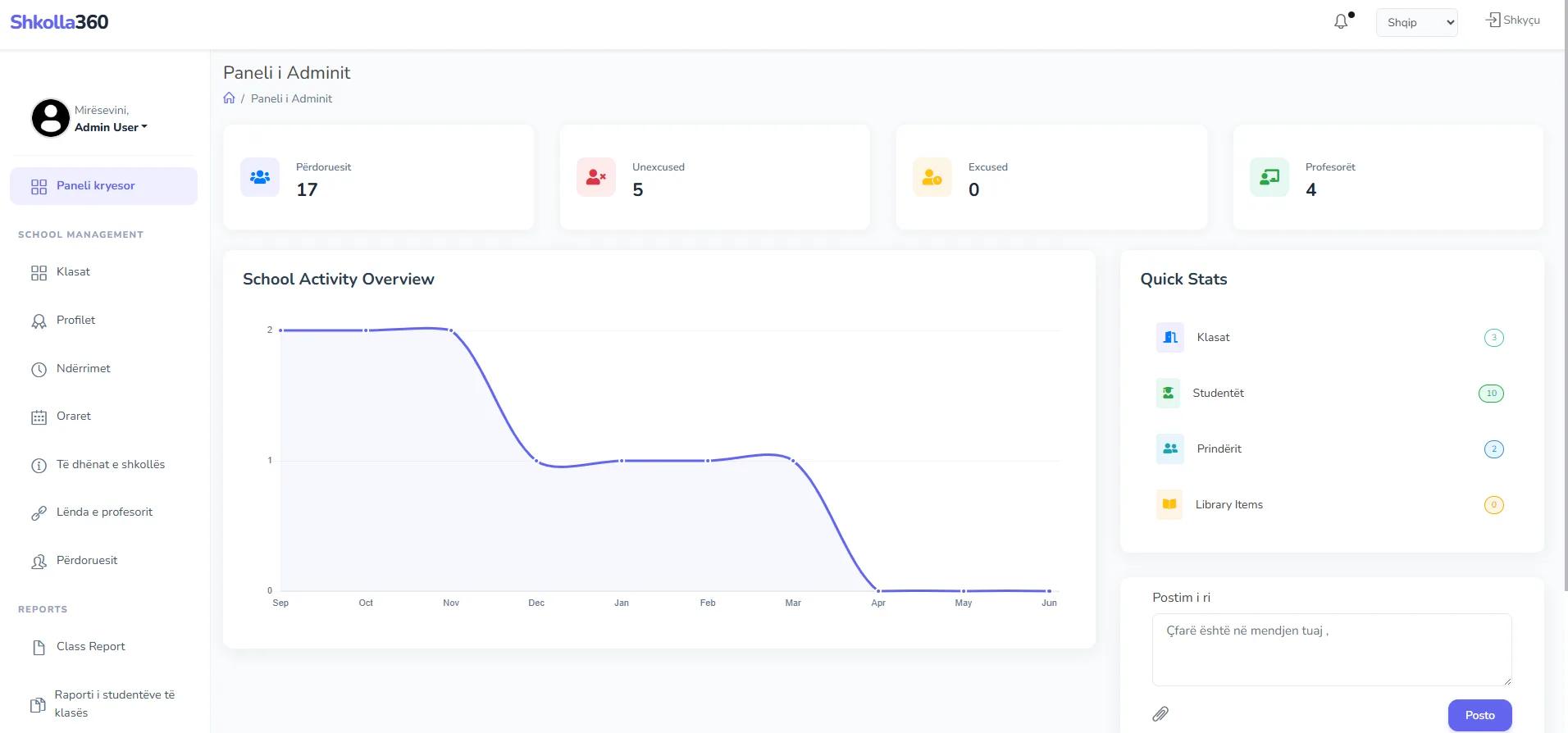
Task: Click the Nov data point on chart
Action: pos(451,330)
